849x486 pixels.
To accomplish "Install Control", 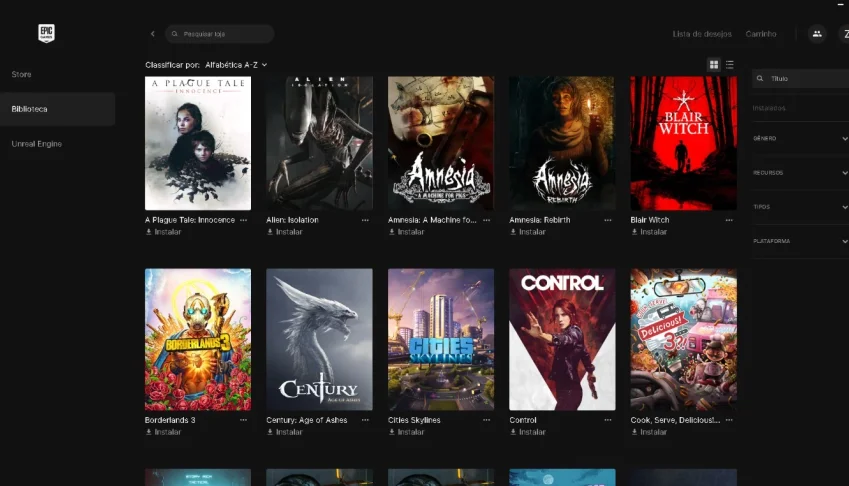I will [x=527, y=432].
